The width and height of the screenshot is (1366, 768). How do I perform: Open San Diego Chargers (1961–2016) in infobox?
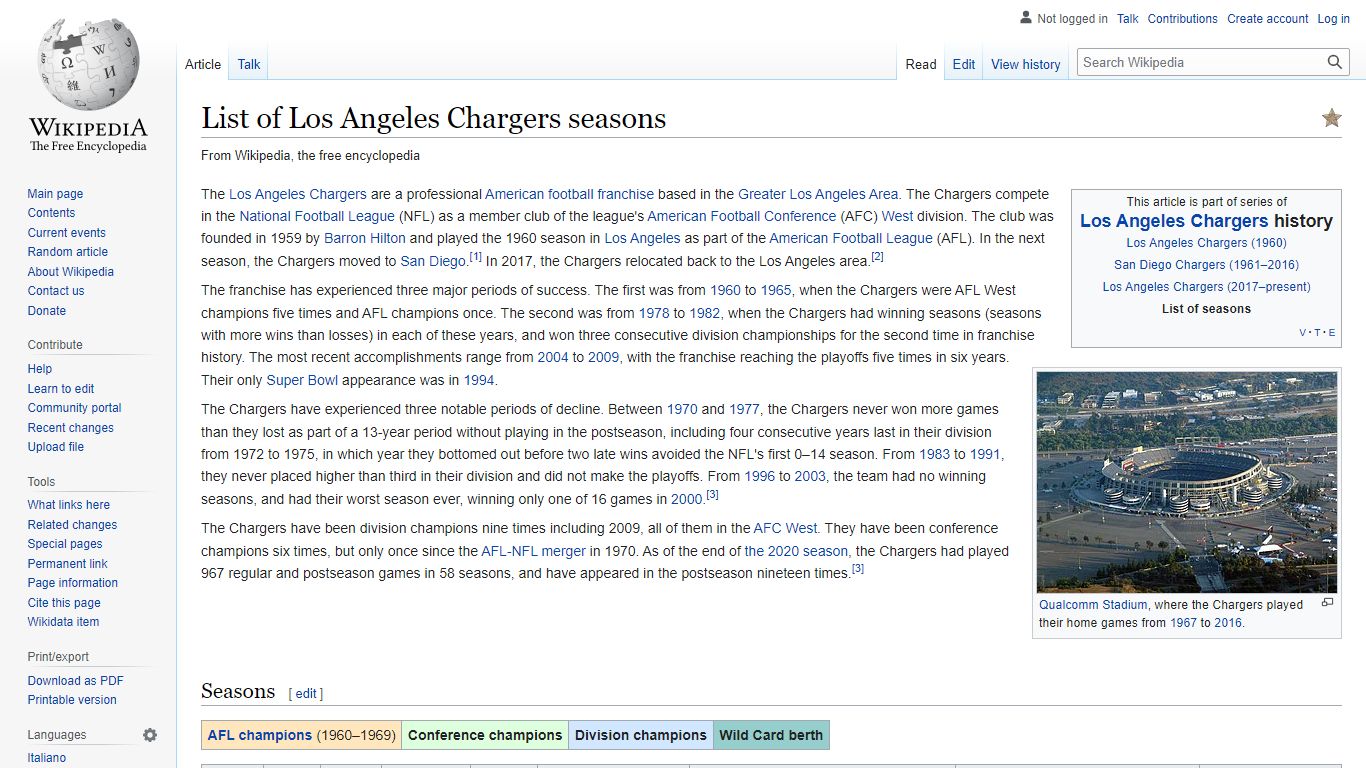coord(1206,265)
